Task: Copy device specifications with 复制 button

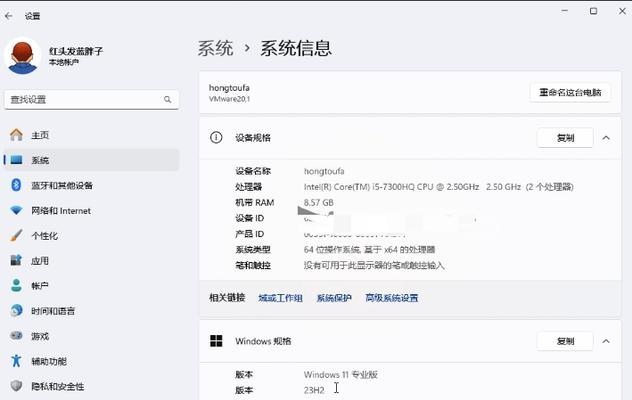Action: tap(565, 138)
